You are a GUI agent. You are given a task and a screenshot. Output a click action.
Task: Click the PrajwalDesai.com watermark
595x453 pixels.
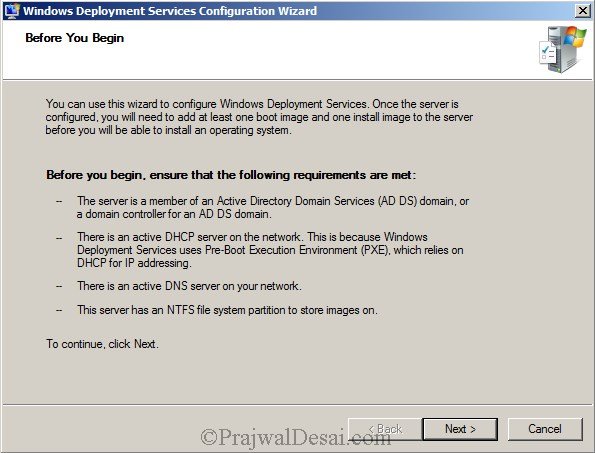point(295,437)
